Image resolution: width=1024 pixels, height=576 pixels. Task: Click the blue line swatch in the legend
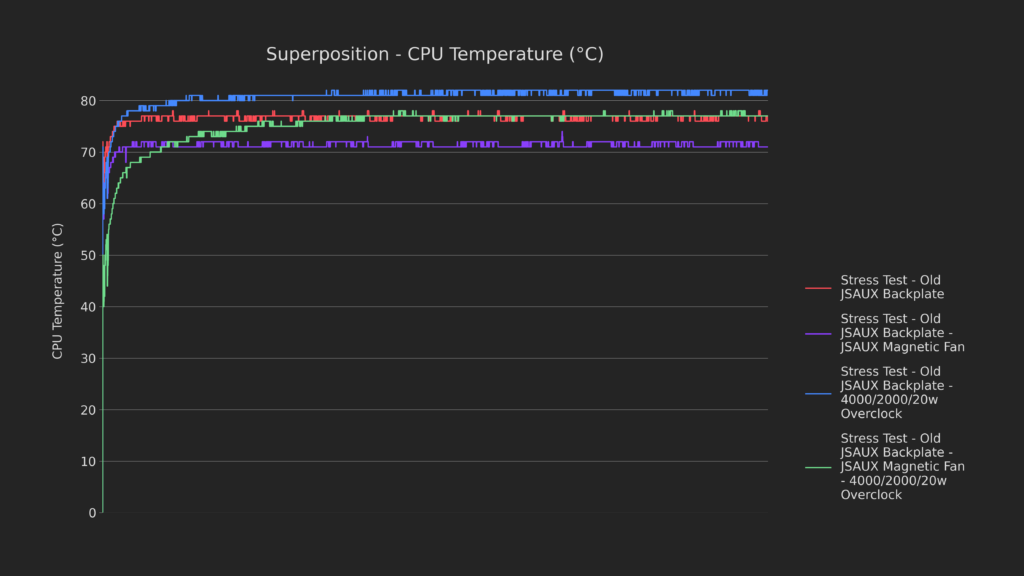click(x=818, y=393)
